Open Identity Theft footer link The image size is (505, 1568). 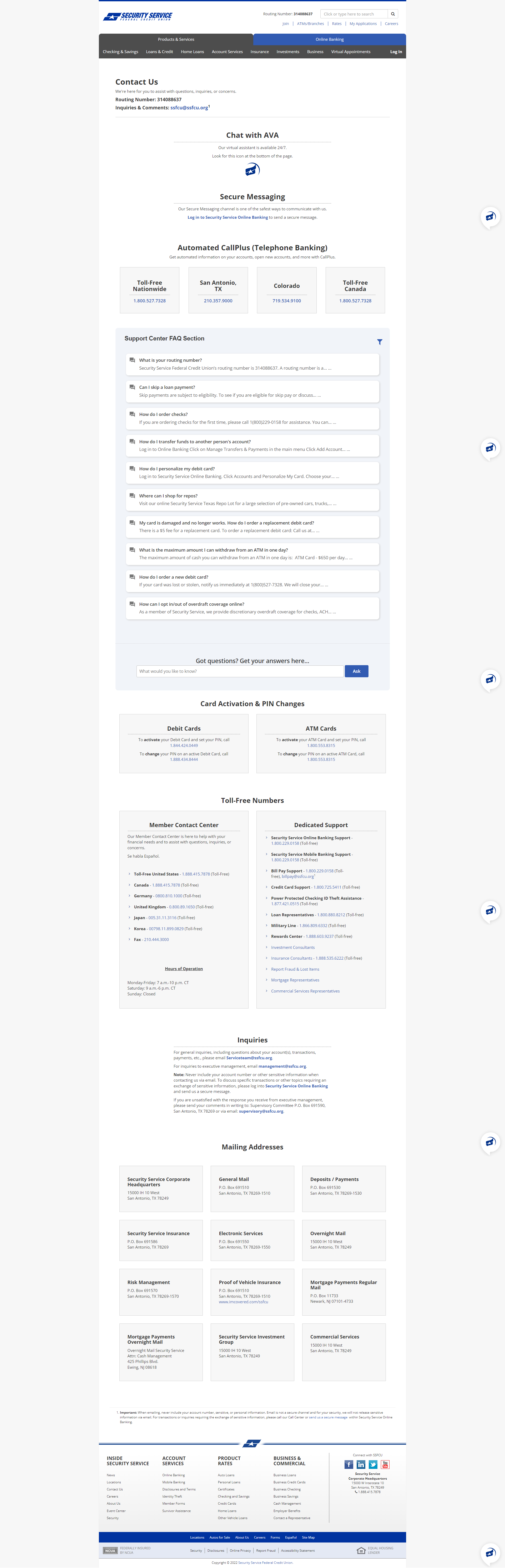(172, 1496)
